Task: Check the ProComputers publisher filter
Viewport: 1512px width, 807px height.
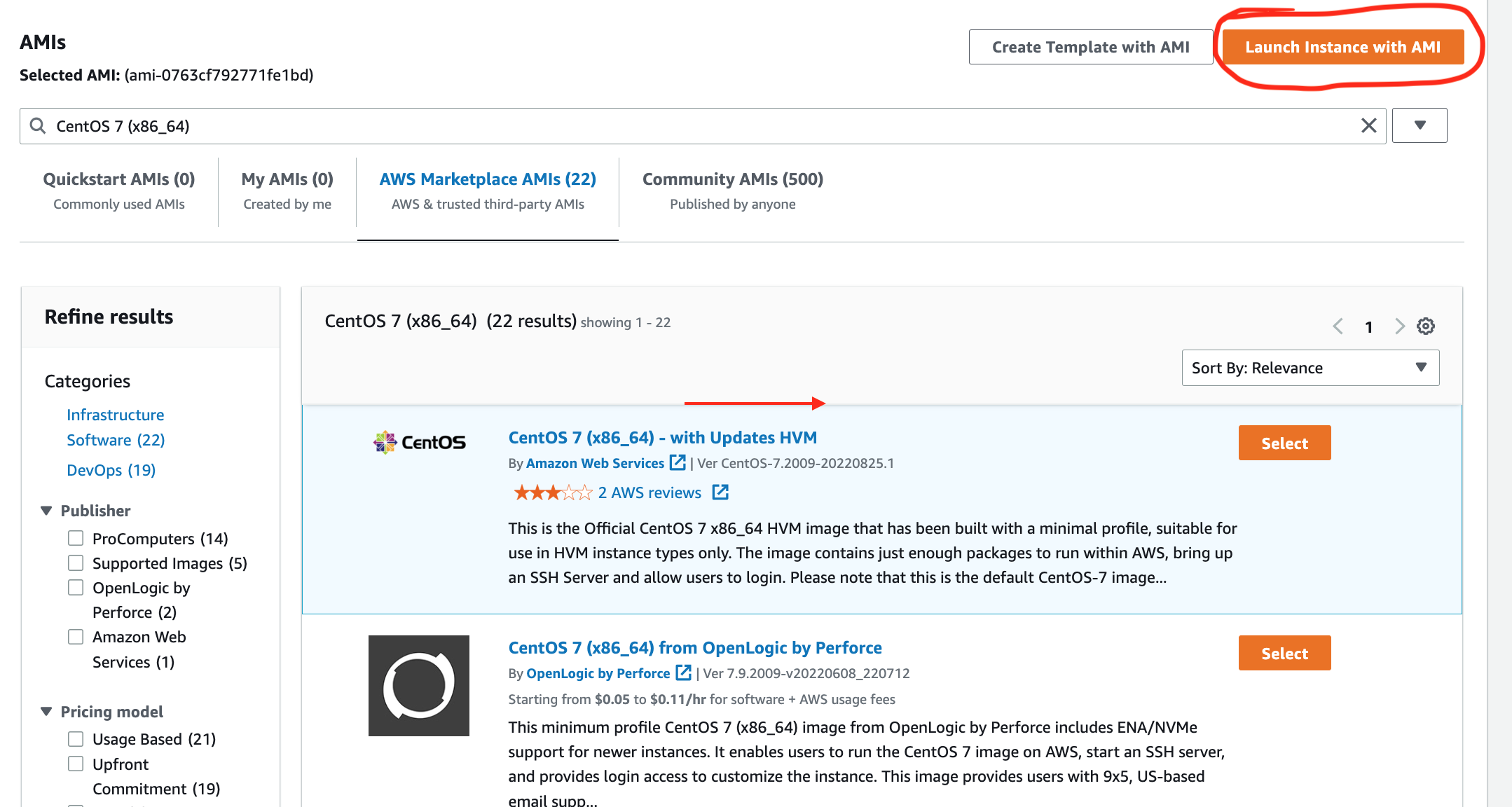Action: (x=76, y=538)
